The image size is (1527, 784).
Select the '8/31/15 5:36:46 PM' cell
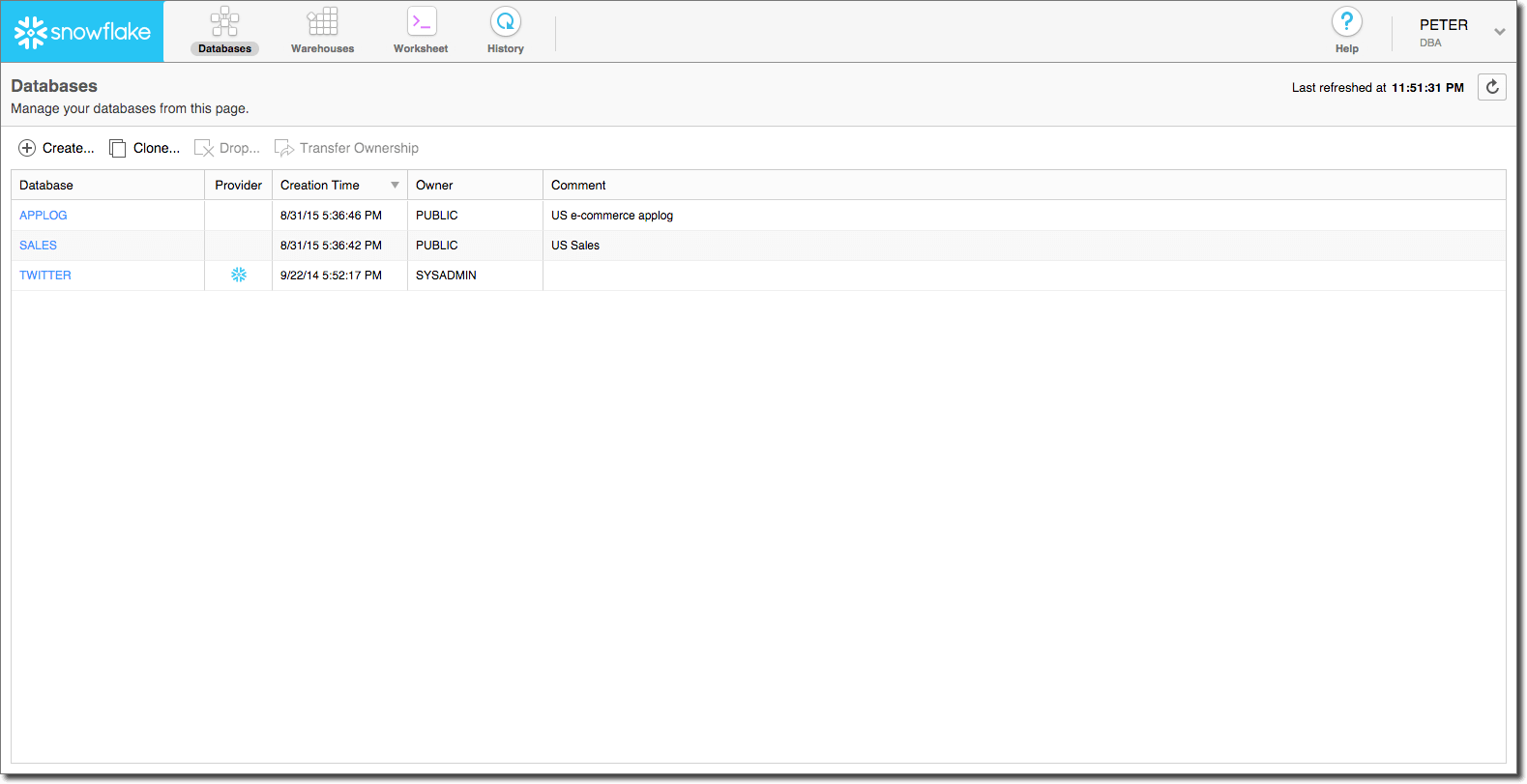click(x=339, y=216)
